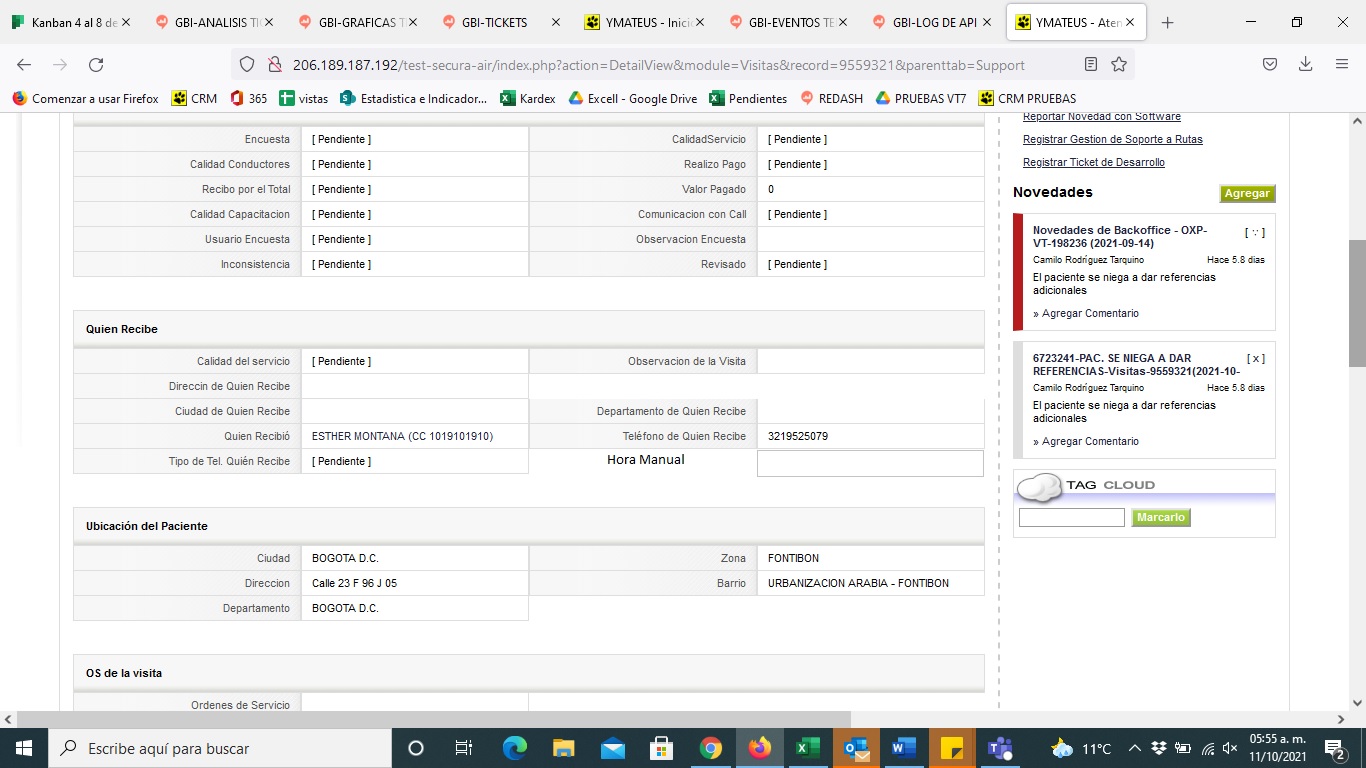Open File Explorer from taskbar
Viewport: 1366px width, 768px height.
(x=564, y=748)
